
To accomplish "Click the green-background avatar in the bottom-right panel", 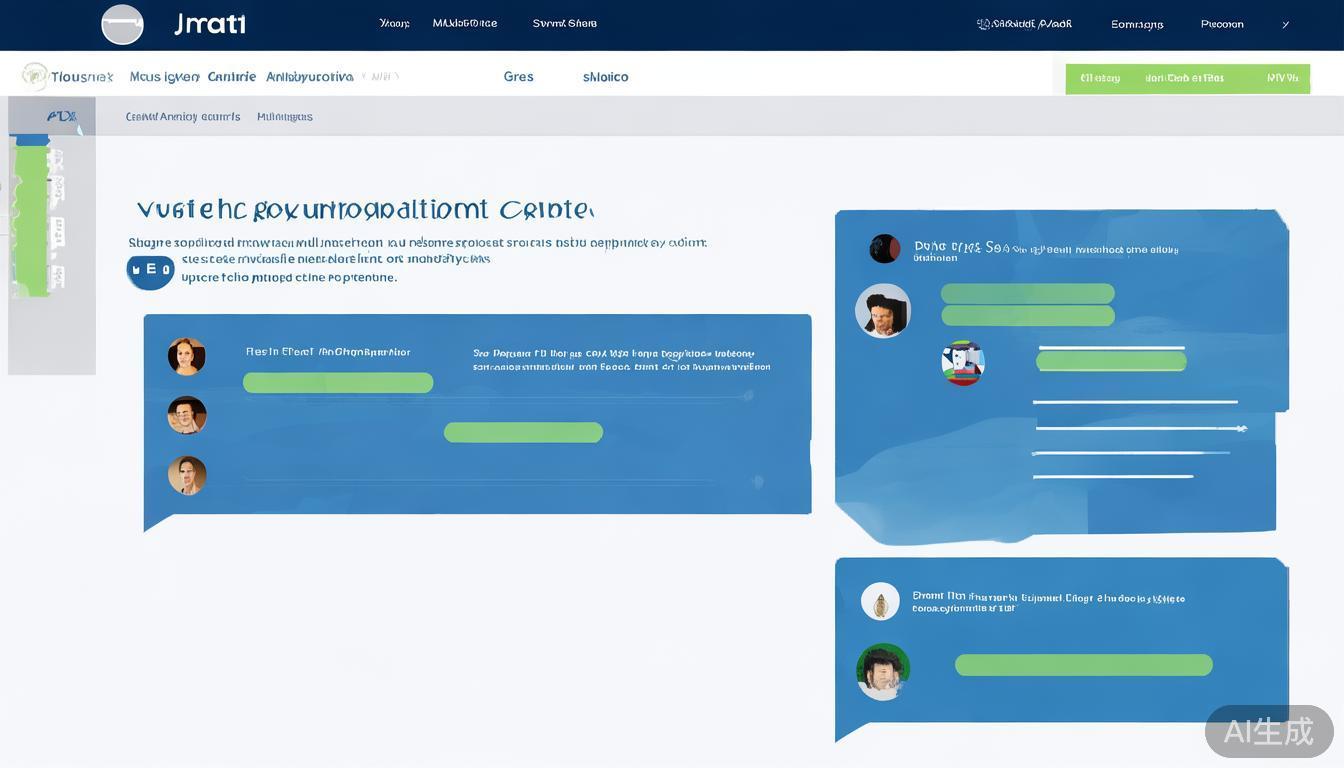I will (x=883, y=671).
